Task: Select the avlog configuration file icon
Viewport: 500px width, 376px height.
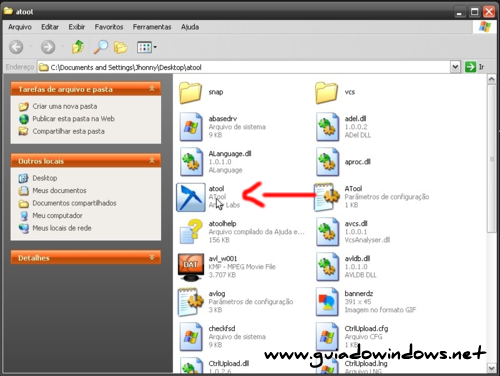Action: [190, 302]
